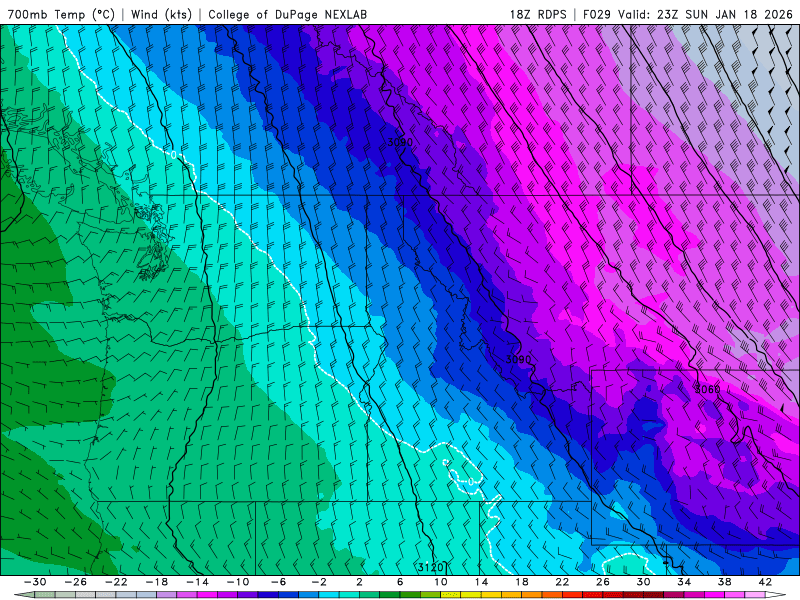
Task: Click the yellow swatch on the temperature colorbar
Action: (x=471, y=595)
